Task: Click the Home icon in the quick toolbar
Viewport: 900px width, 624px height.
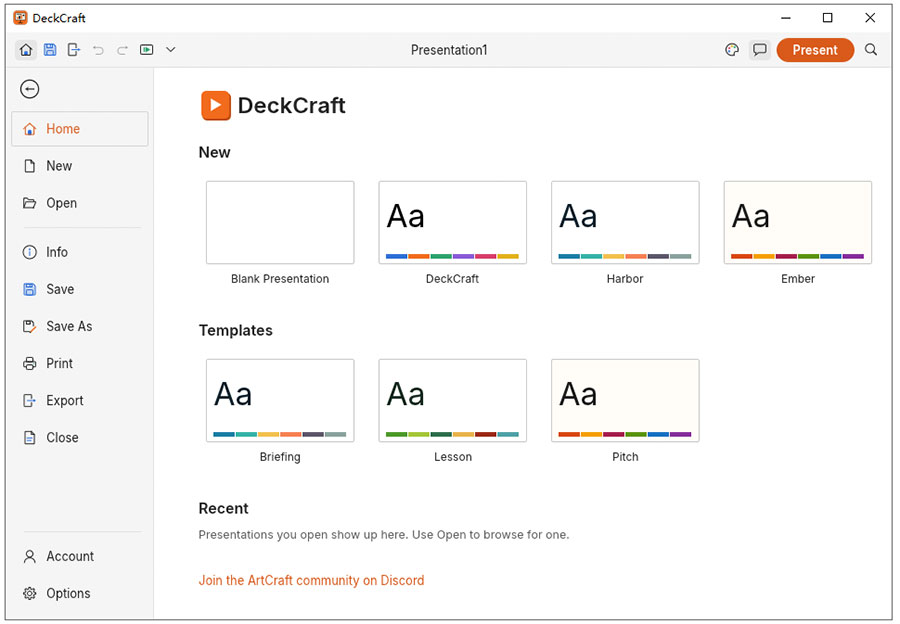Action: [x=26, y=50]
